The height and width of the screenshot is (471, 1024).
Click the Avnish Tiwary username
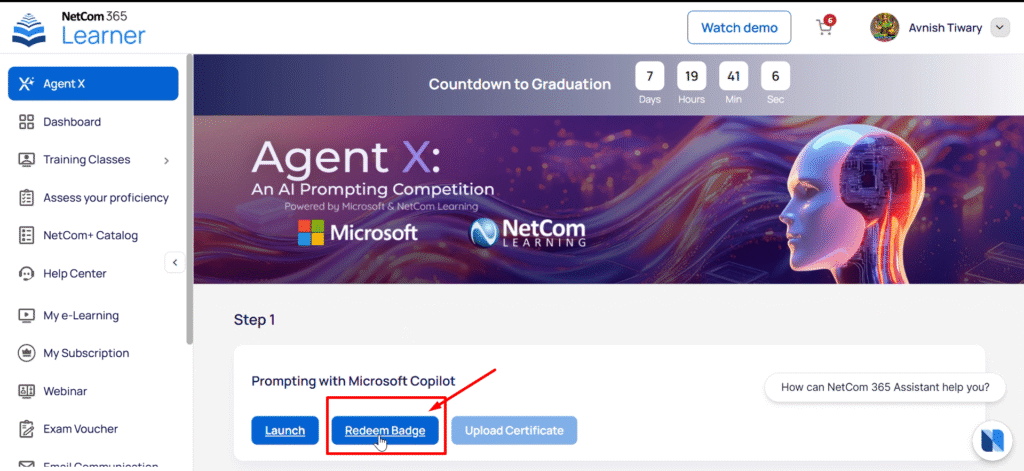tap(945, 27)
